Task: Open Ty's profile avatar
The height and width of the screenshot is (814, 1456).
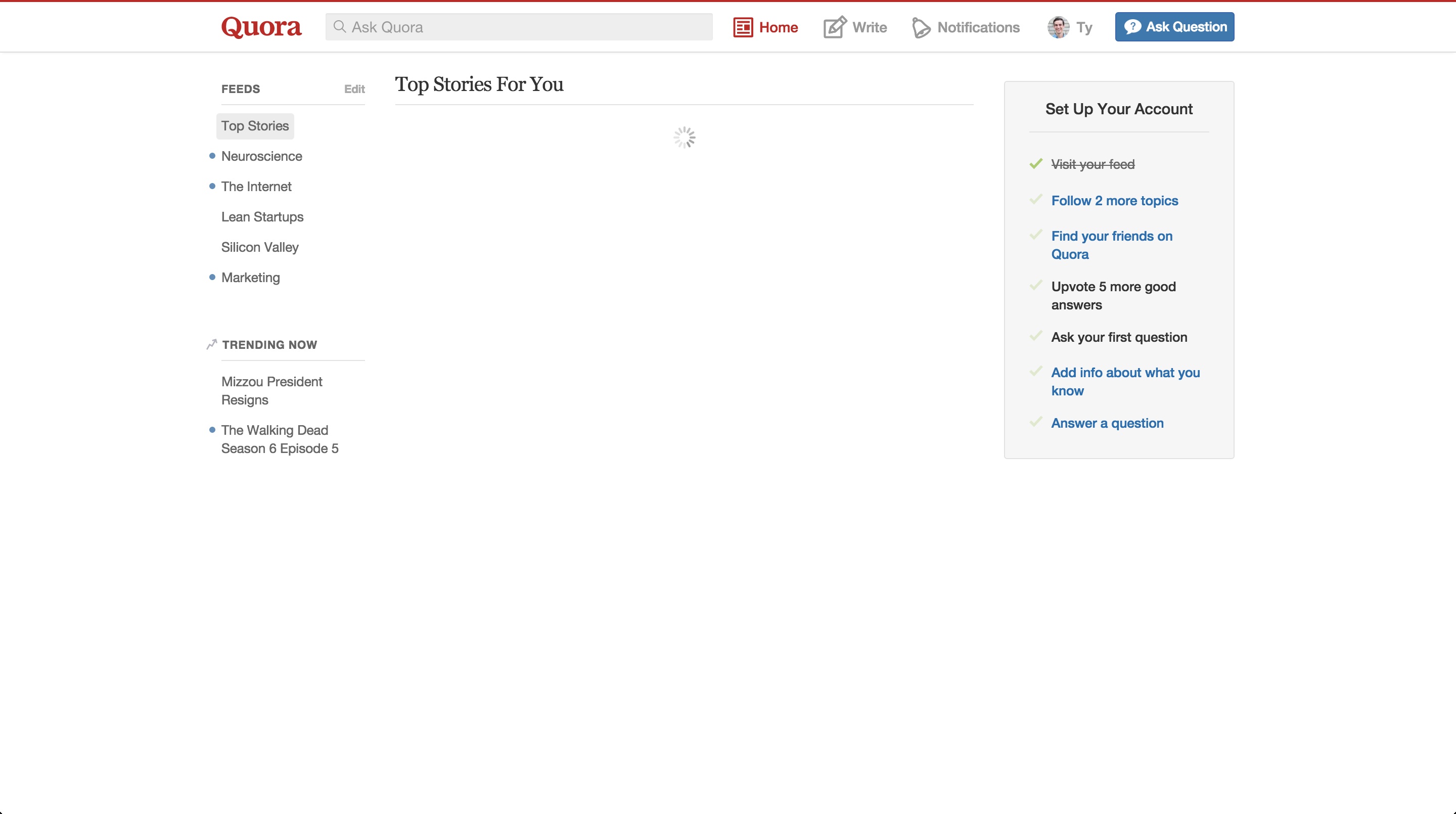Action: click(x=1058, y=27)
